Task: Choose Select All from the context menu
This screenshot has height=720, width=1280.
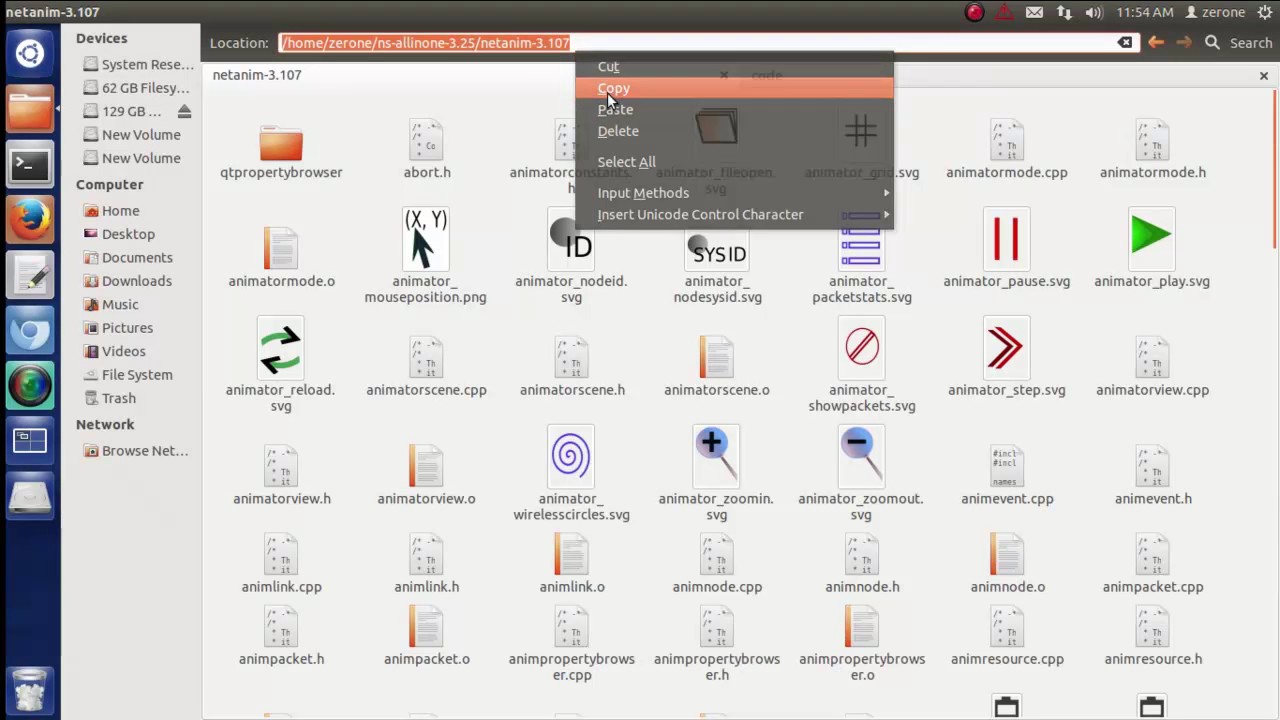Action: pos(734,162)
